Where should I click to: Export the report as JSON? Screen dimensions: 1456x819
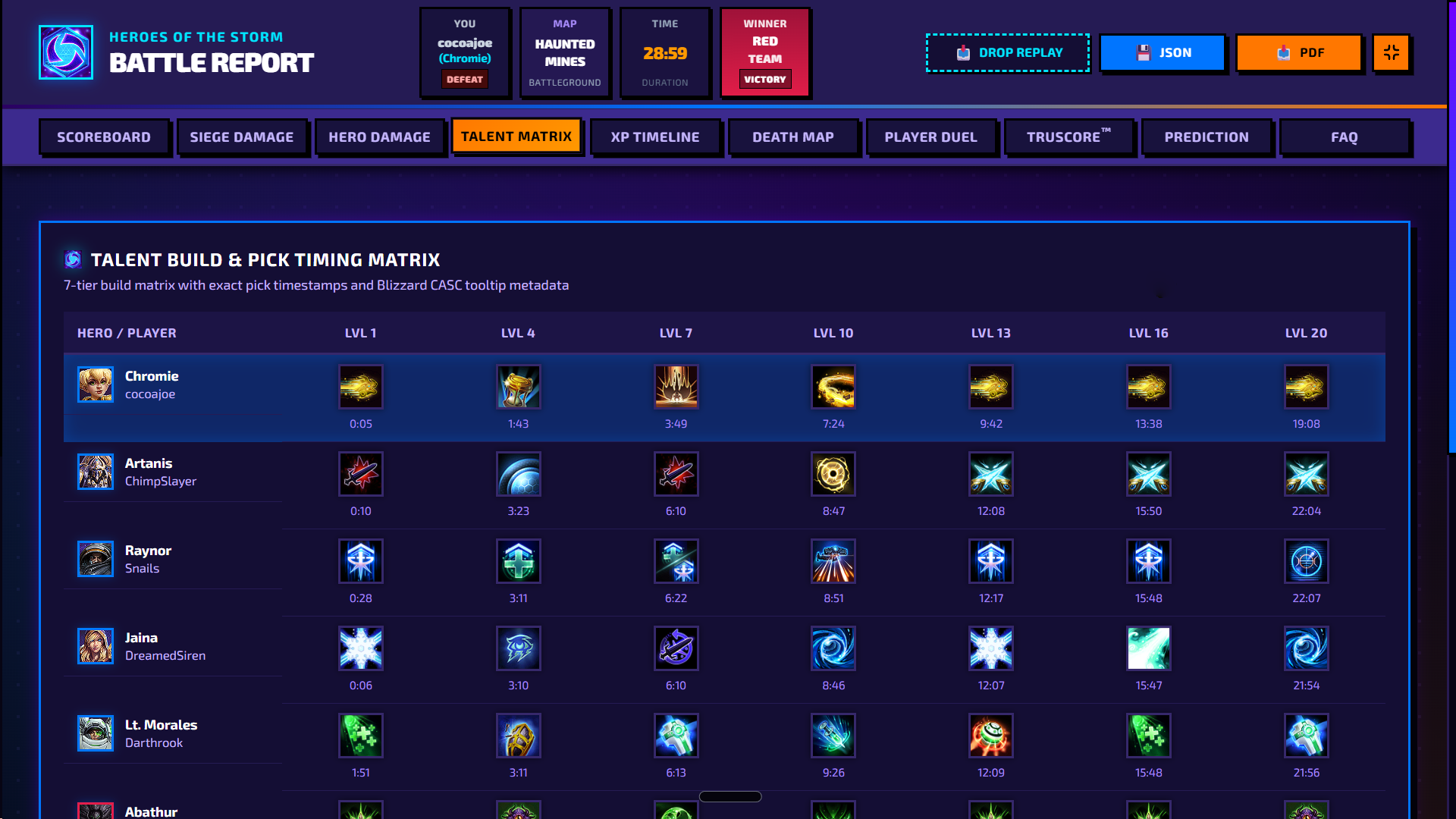(1163, 52)
